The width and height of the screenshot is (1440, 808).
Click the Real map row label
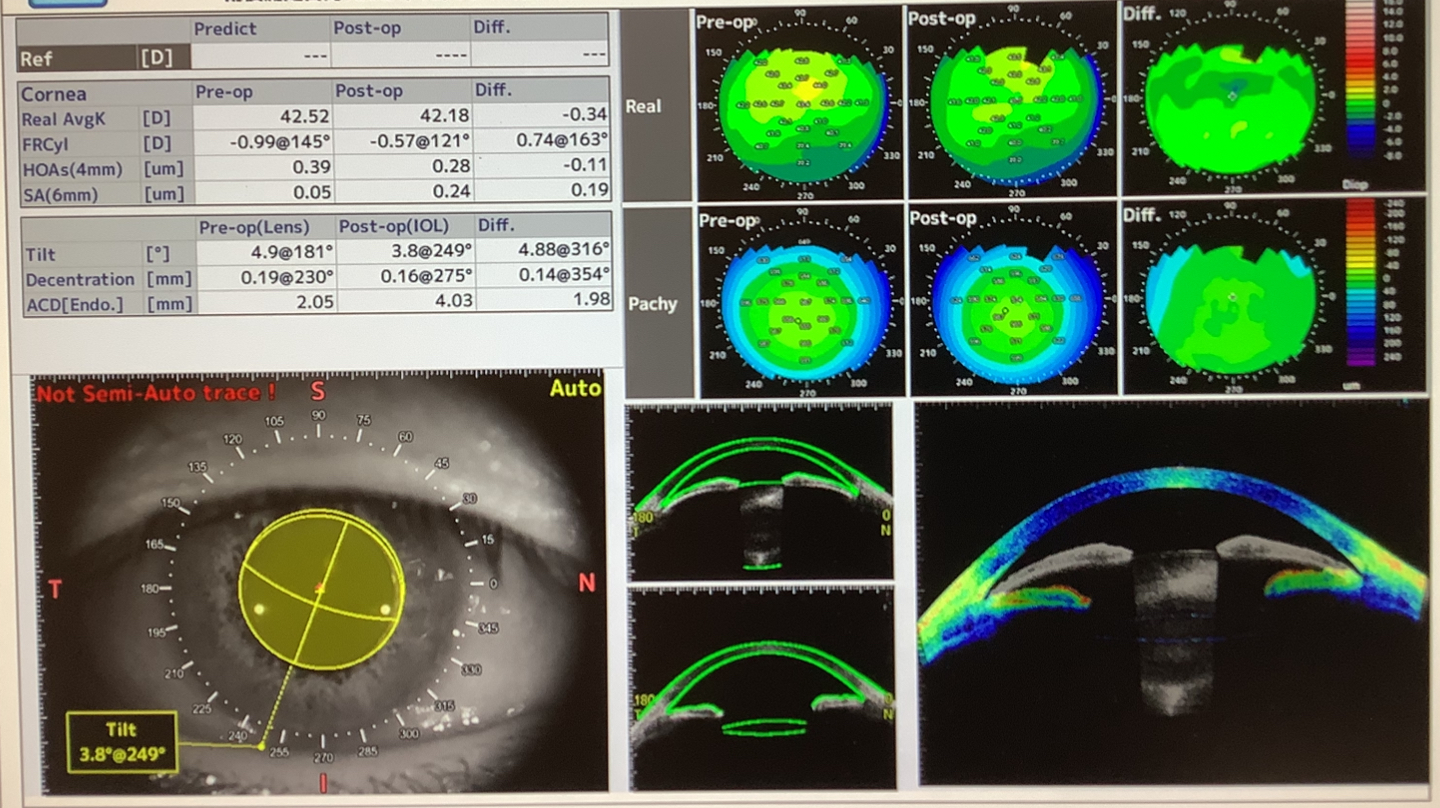[x=643, y=105]
